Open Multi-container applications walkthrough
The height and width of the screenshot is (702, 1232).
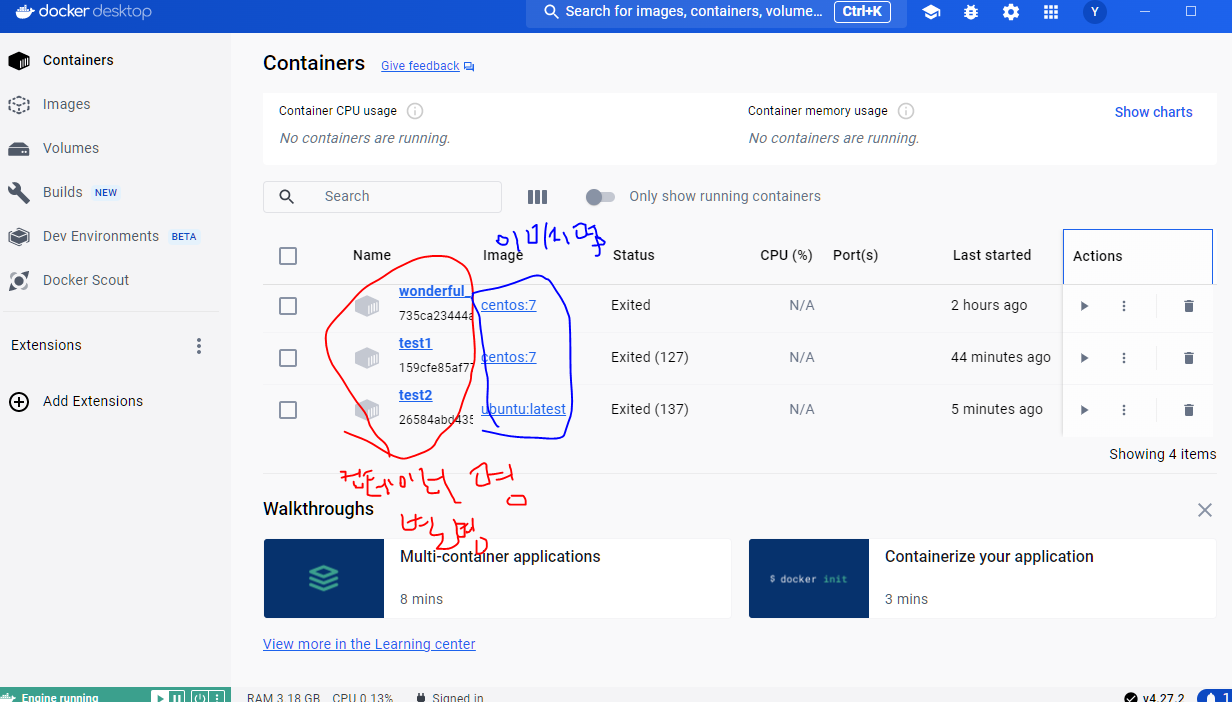click(497, 578)
